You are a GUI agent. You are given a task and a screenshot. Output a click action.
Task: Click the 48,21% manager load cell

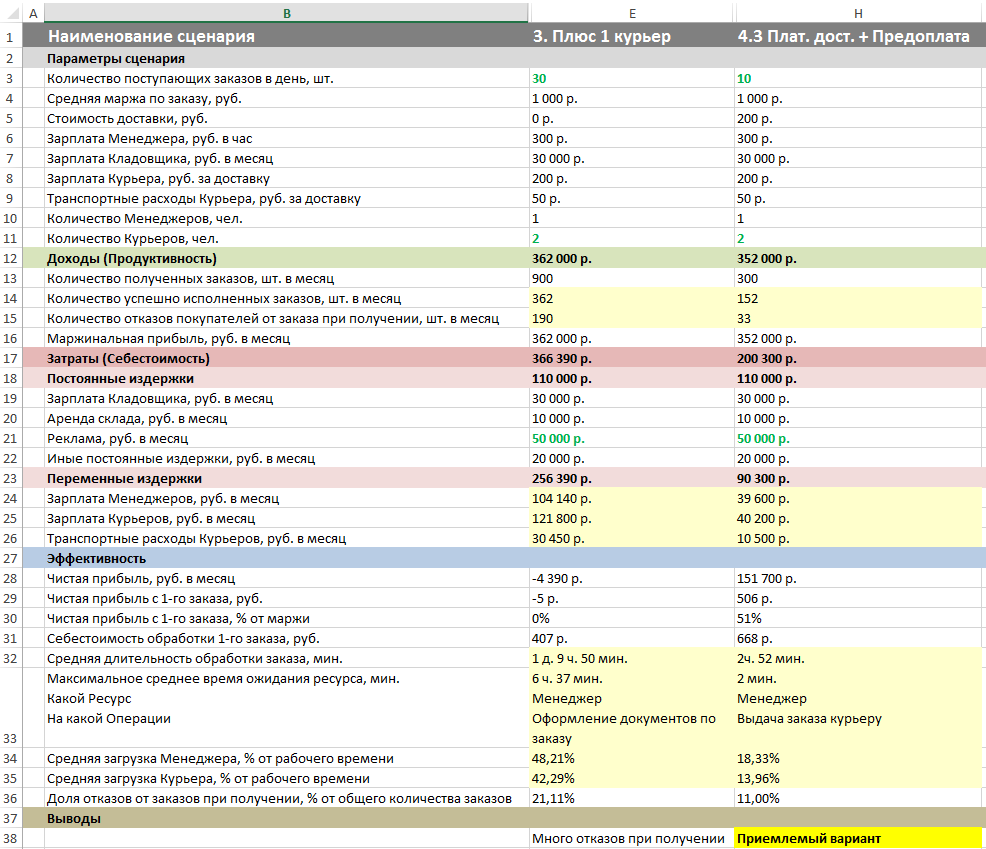(x=632, y=759)
